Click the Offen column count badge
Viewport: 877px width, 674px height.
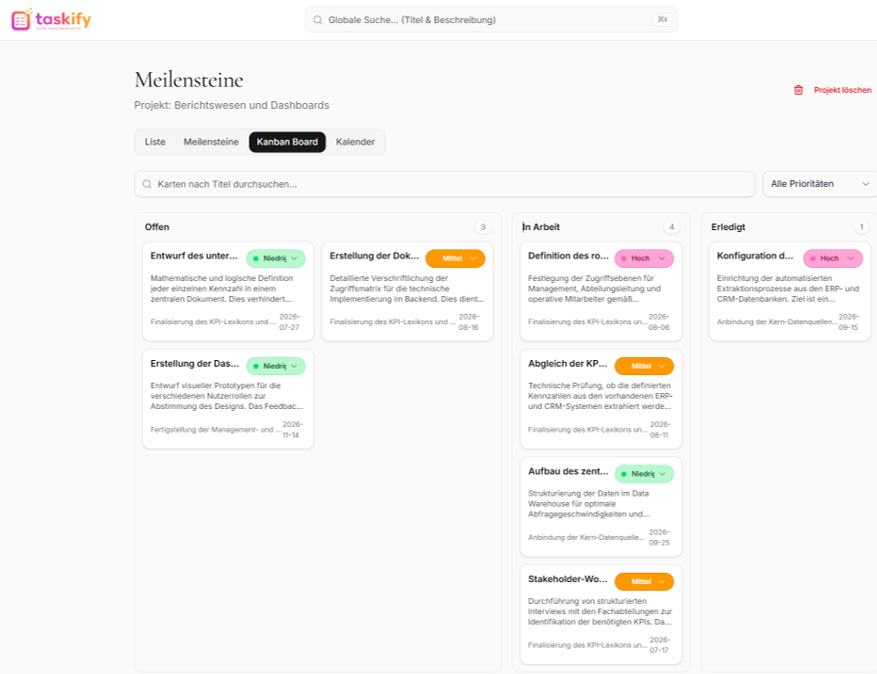[x=483, y=227]
